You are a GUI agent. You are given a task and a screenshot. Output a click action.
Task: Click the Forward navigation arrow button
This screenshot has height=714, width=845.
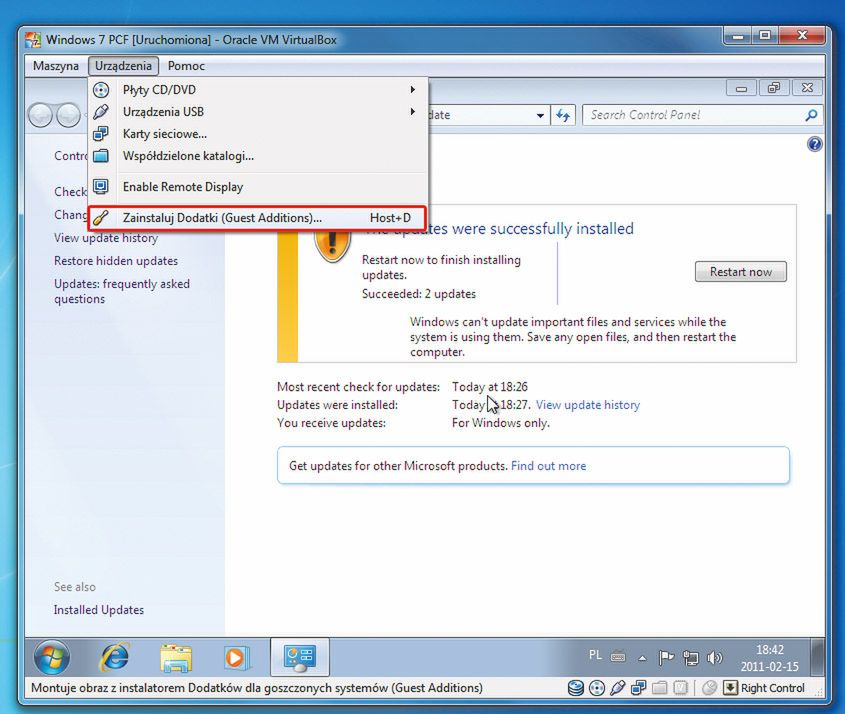tap(68, 115)
